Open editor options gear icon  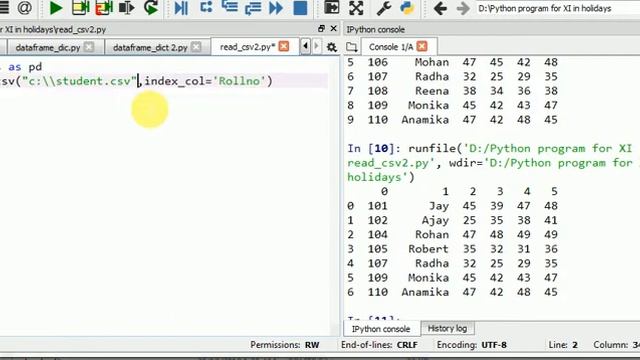(x=331, y=47)
